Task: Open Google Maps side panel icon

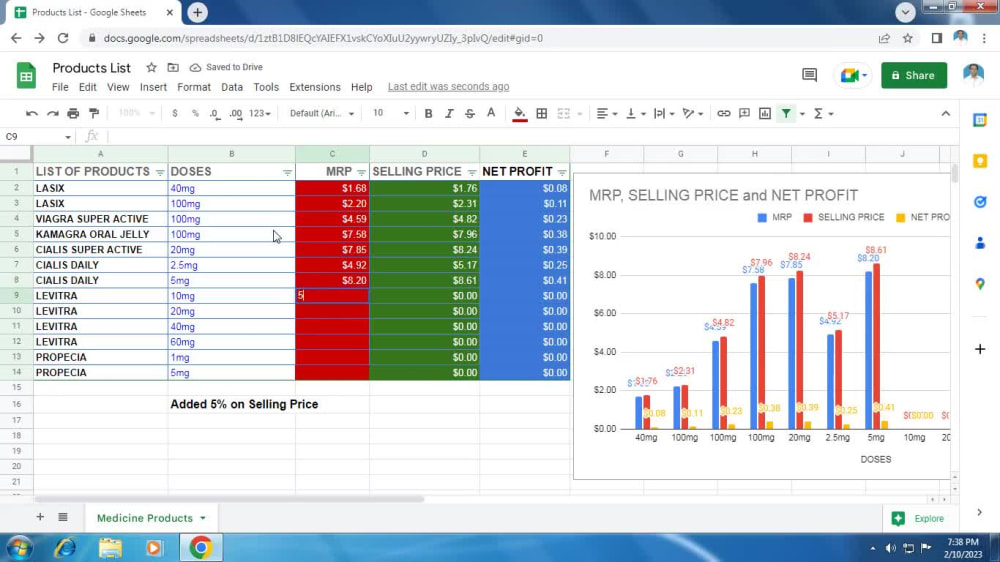Action: (980, 284)
